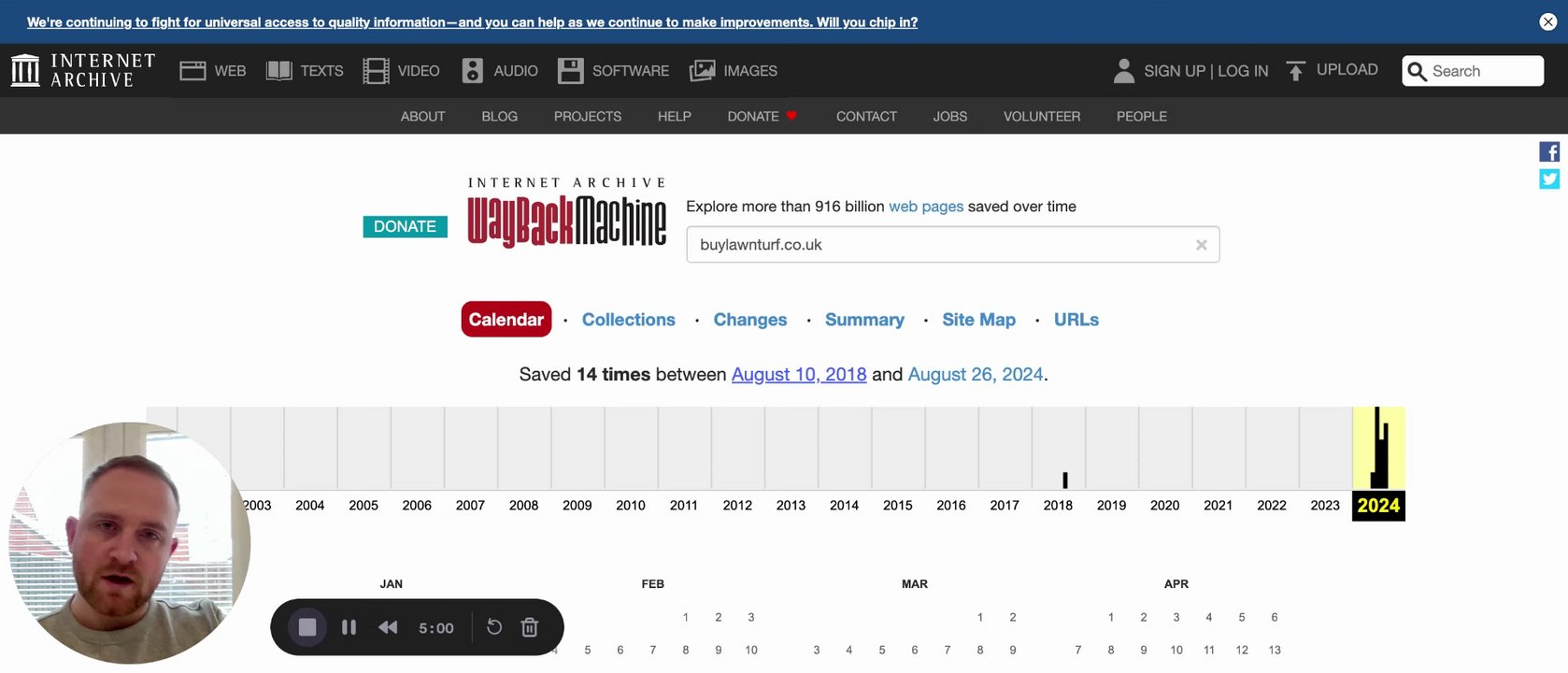
Task: Click the Internet Archive logo
Action: point(82,70)
